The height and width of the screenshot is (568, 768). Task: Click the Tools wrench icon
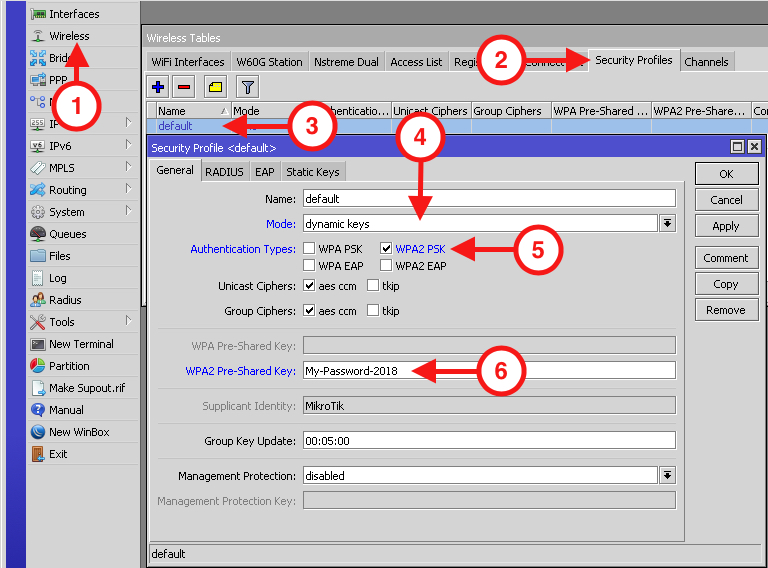click(38, 322)
